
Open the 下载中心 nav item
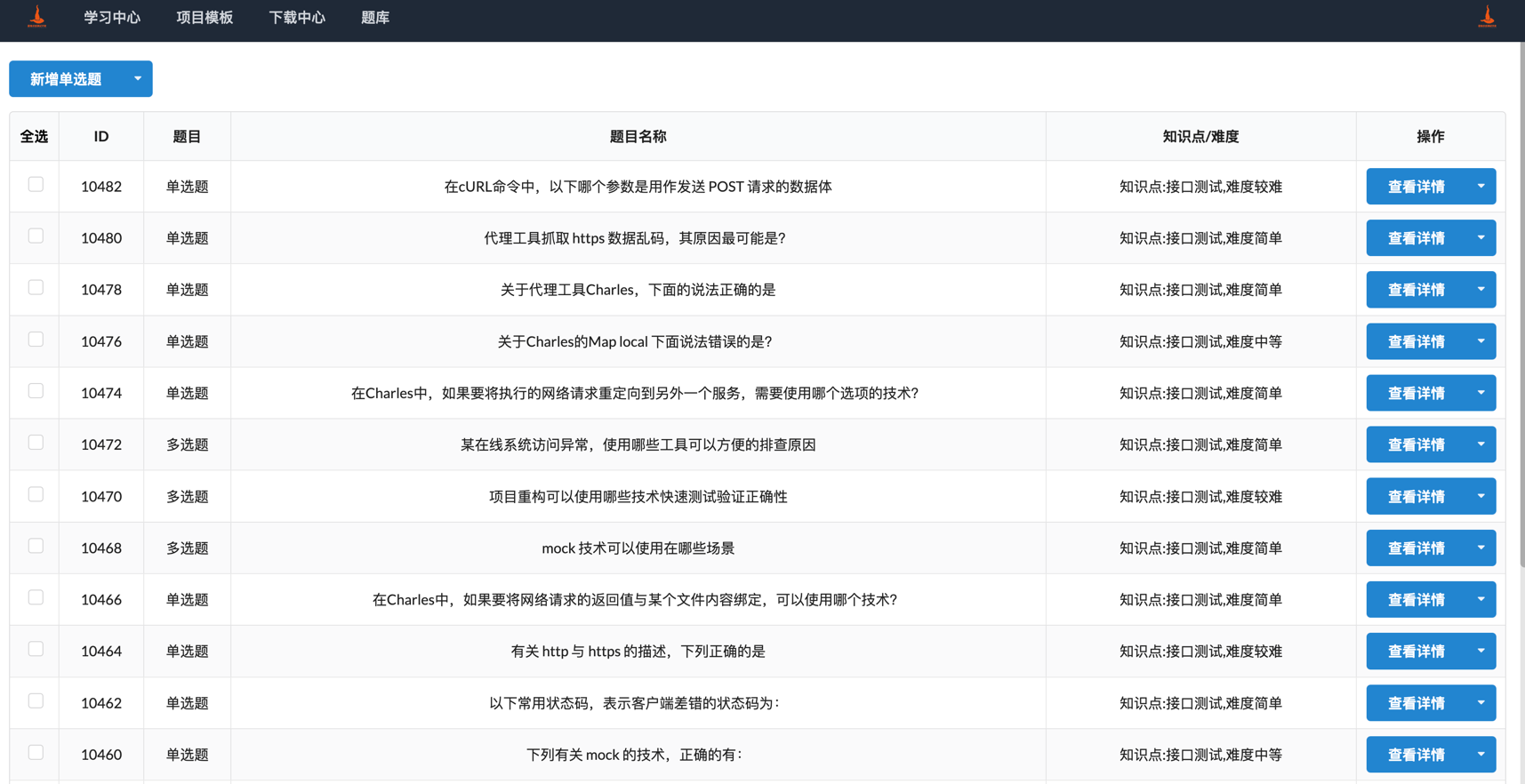[x=297, y=18]
